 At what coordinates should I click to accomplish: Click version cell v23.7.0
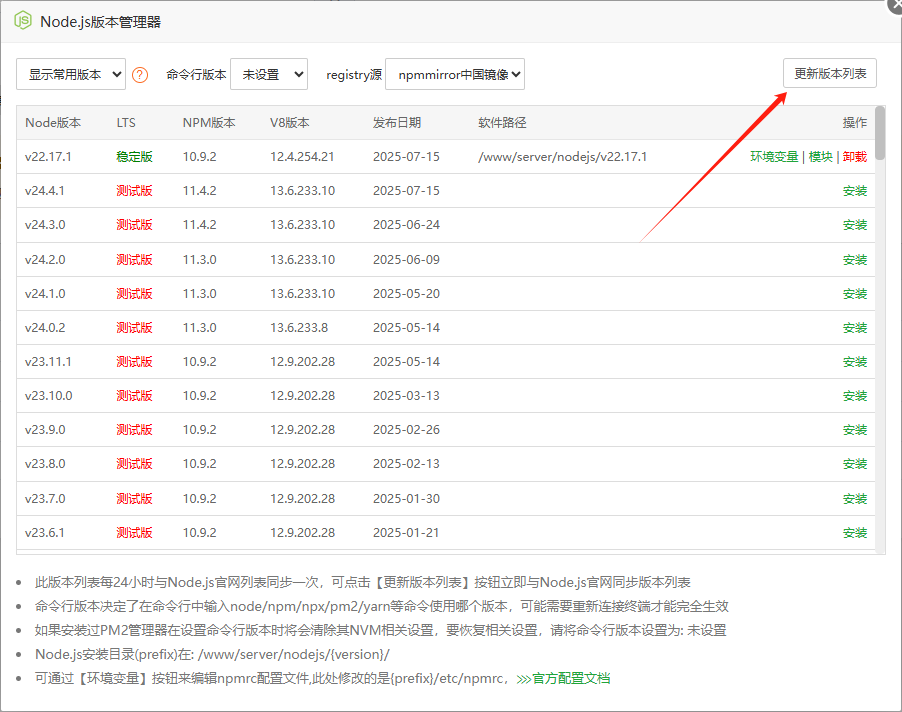[x=45, y=498]
